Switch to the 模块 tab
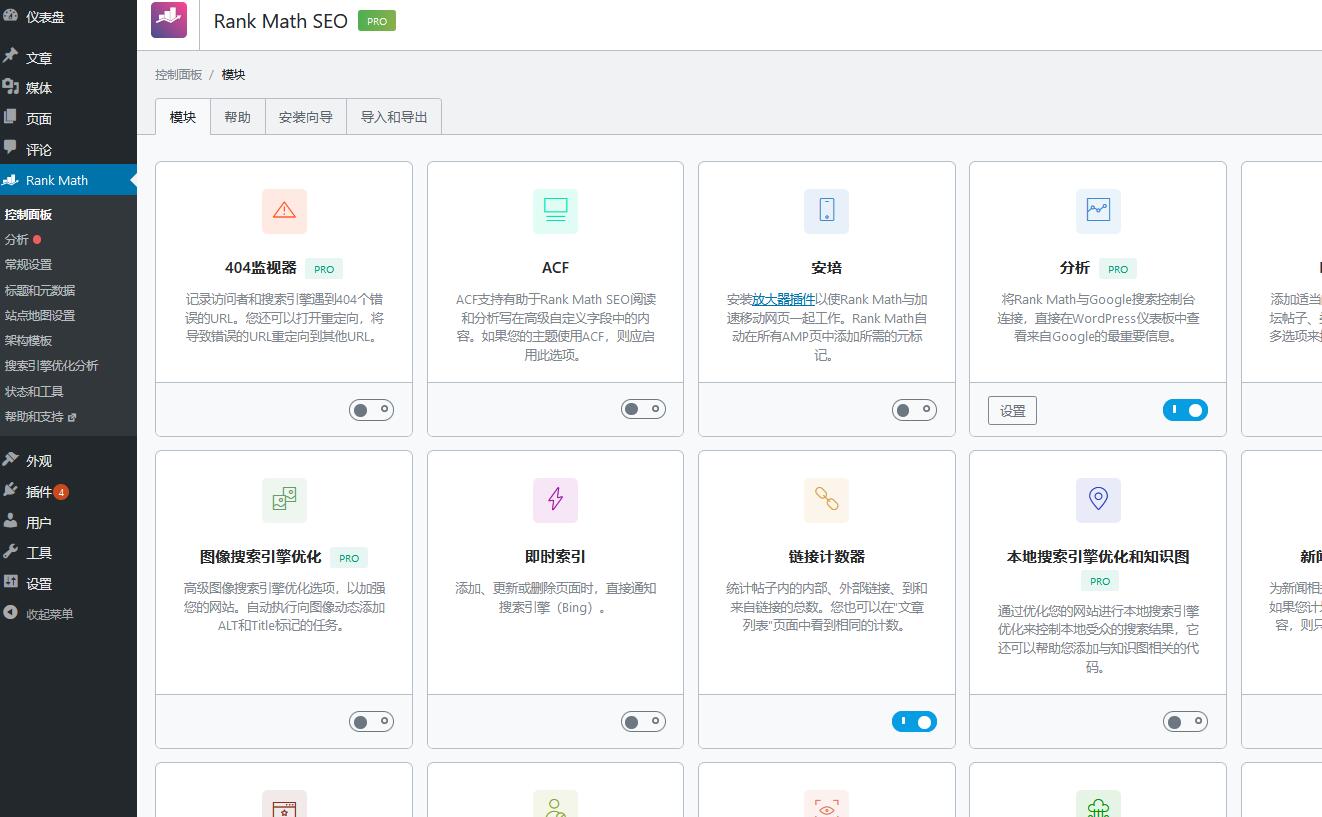This screenshot has height=817, width=1322. [183, 117]
